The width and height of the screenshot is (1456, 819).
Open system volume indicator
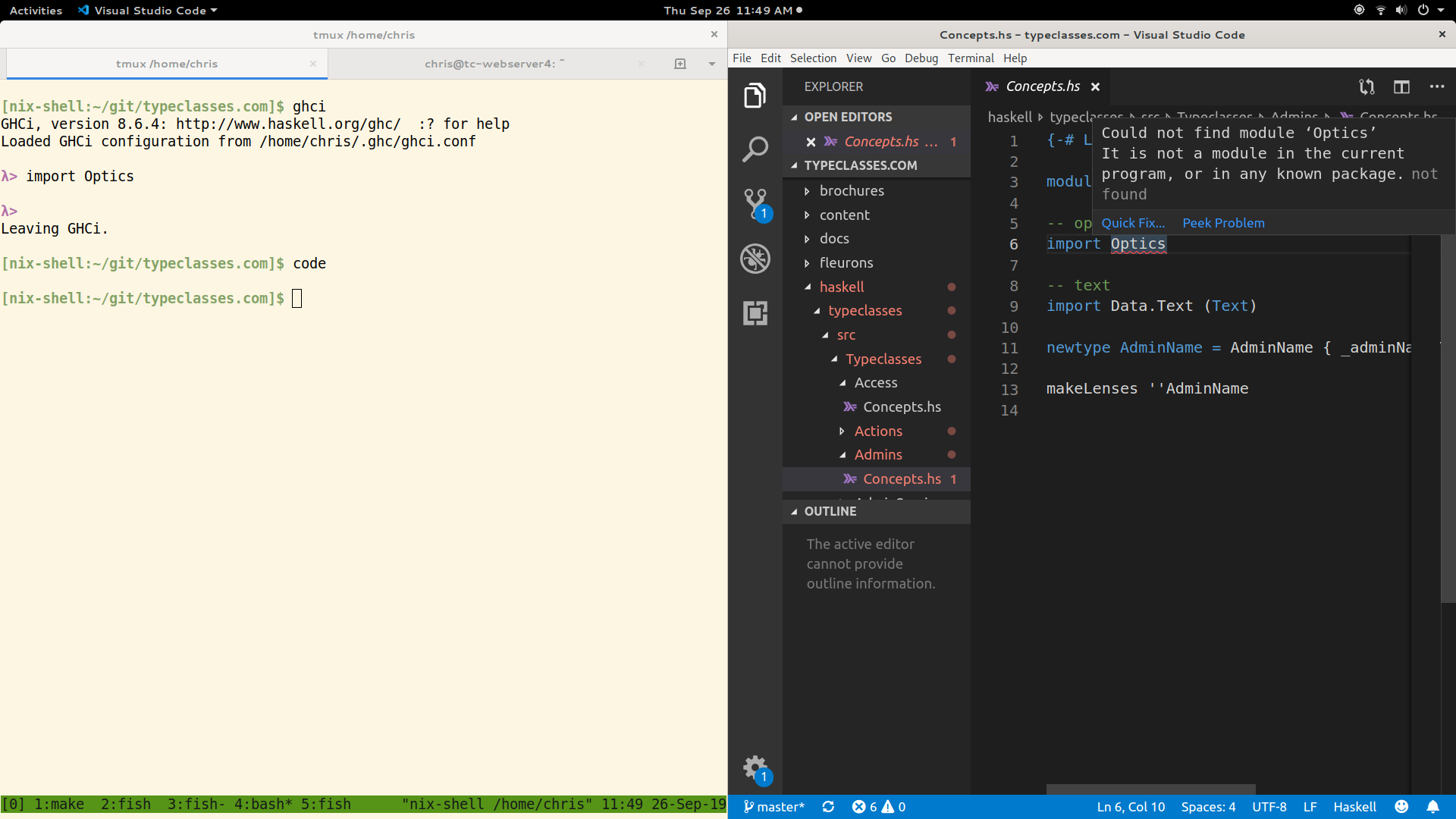(1401, 10)
